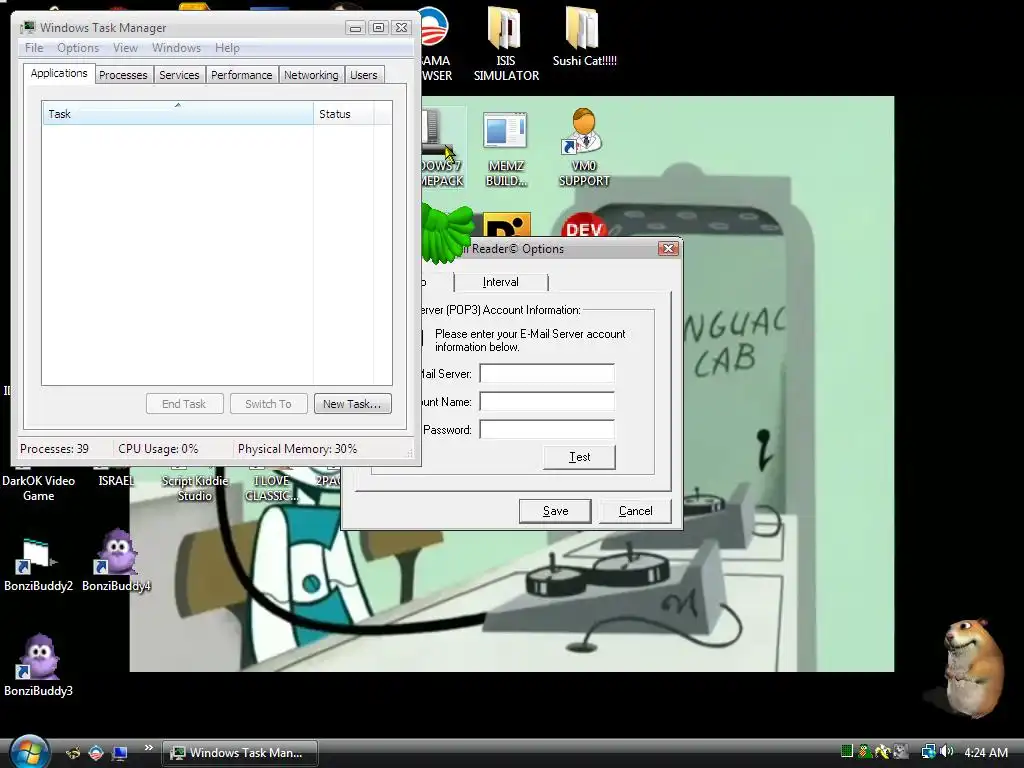Click the greyed Switch To button
The width and height of the screenshot is (1024, 768).
tap(268, 404)
